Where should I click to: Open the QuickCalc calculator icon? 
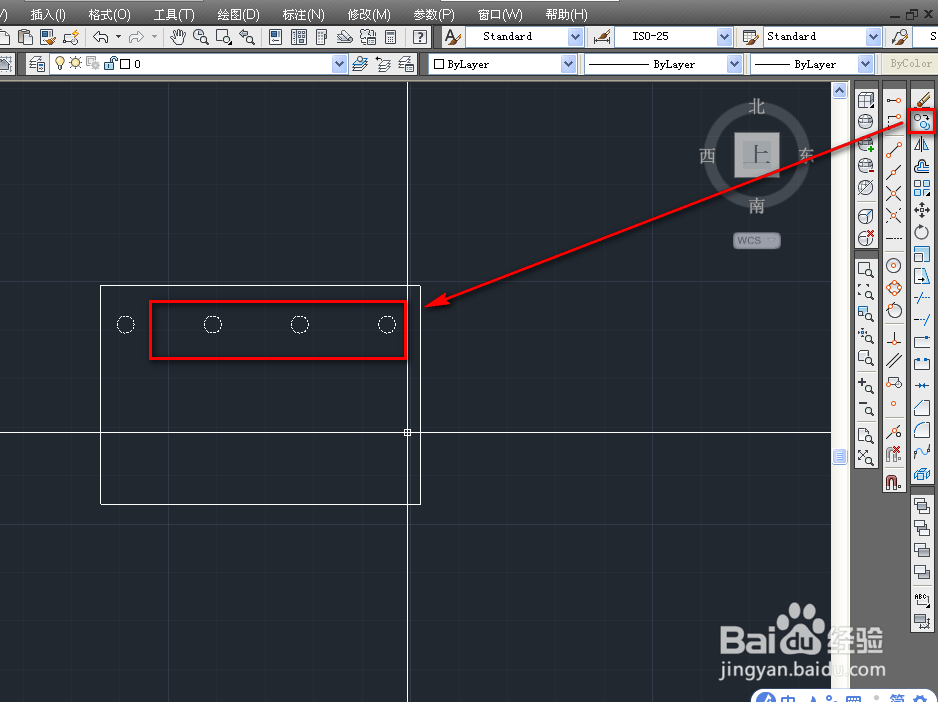coord(391,37)
